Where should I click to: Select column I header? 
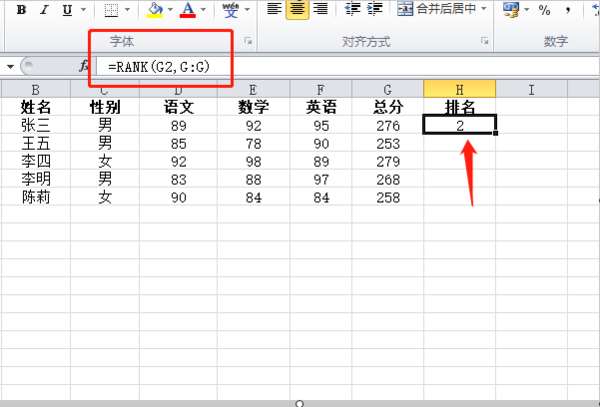pyautogui.click(x=531, y=90)
